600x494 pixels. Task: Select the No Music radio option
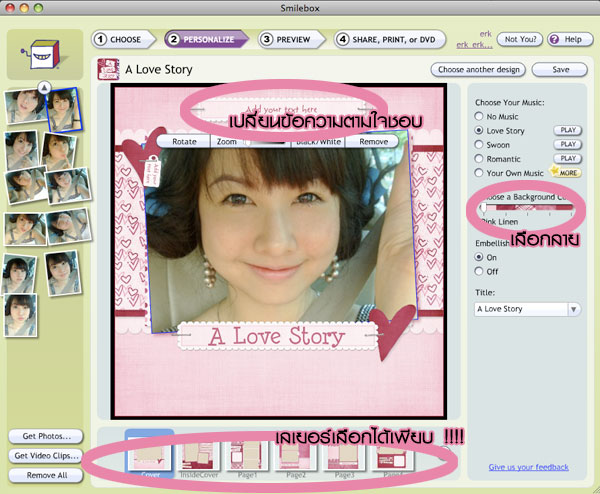pyautogui.click(x=480, y=116)
